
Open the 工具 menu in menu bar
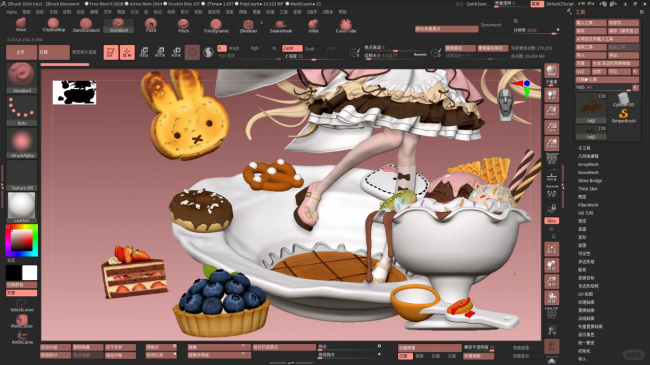[284, 12]
